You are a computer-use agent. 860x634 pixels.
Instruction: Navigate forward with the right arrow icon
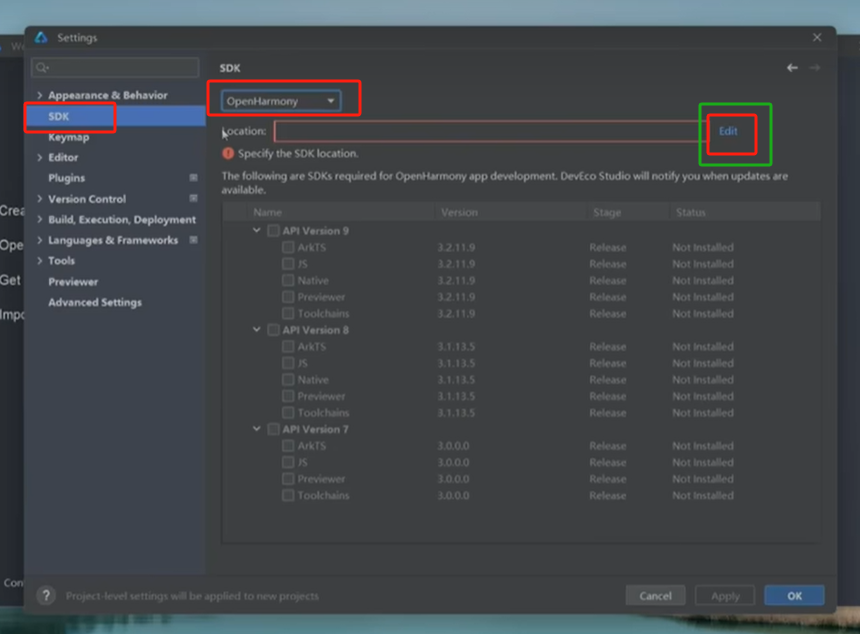point(814,67)
